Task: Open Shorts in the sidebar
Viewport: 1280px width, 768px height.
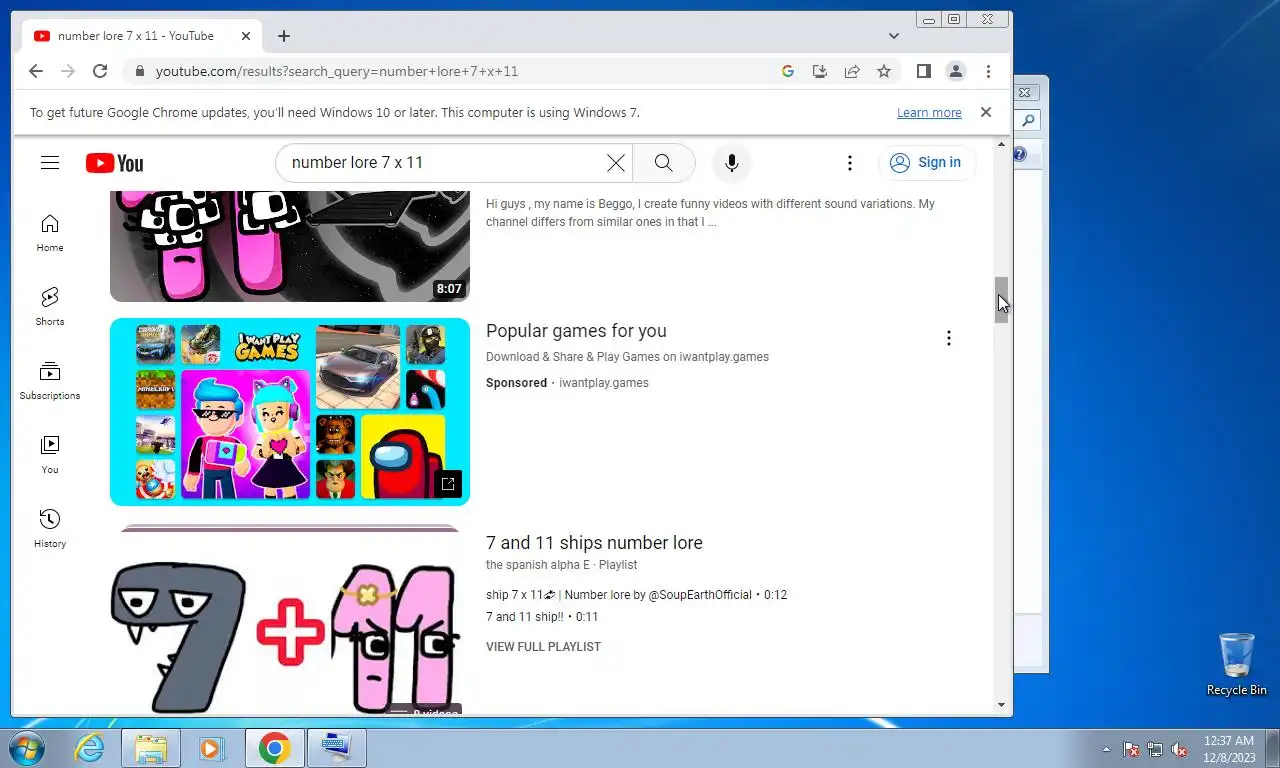Action: pos(50,307)
